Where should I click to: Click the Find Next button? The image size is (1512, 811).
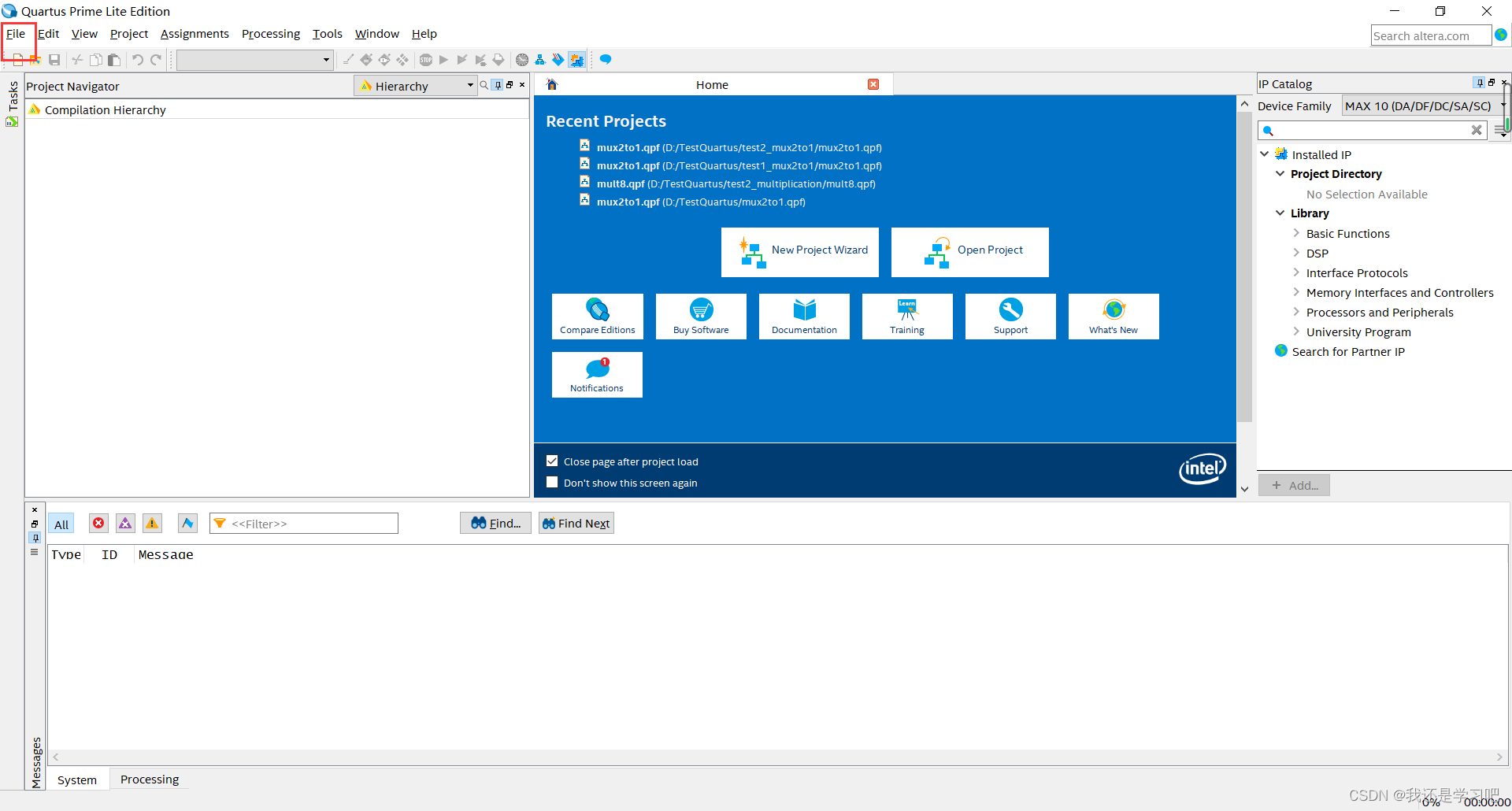pos(576,523)
